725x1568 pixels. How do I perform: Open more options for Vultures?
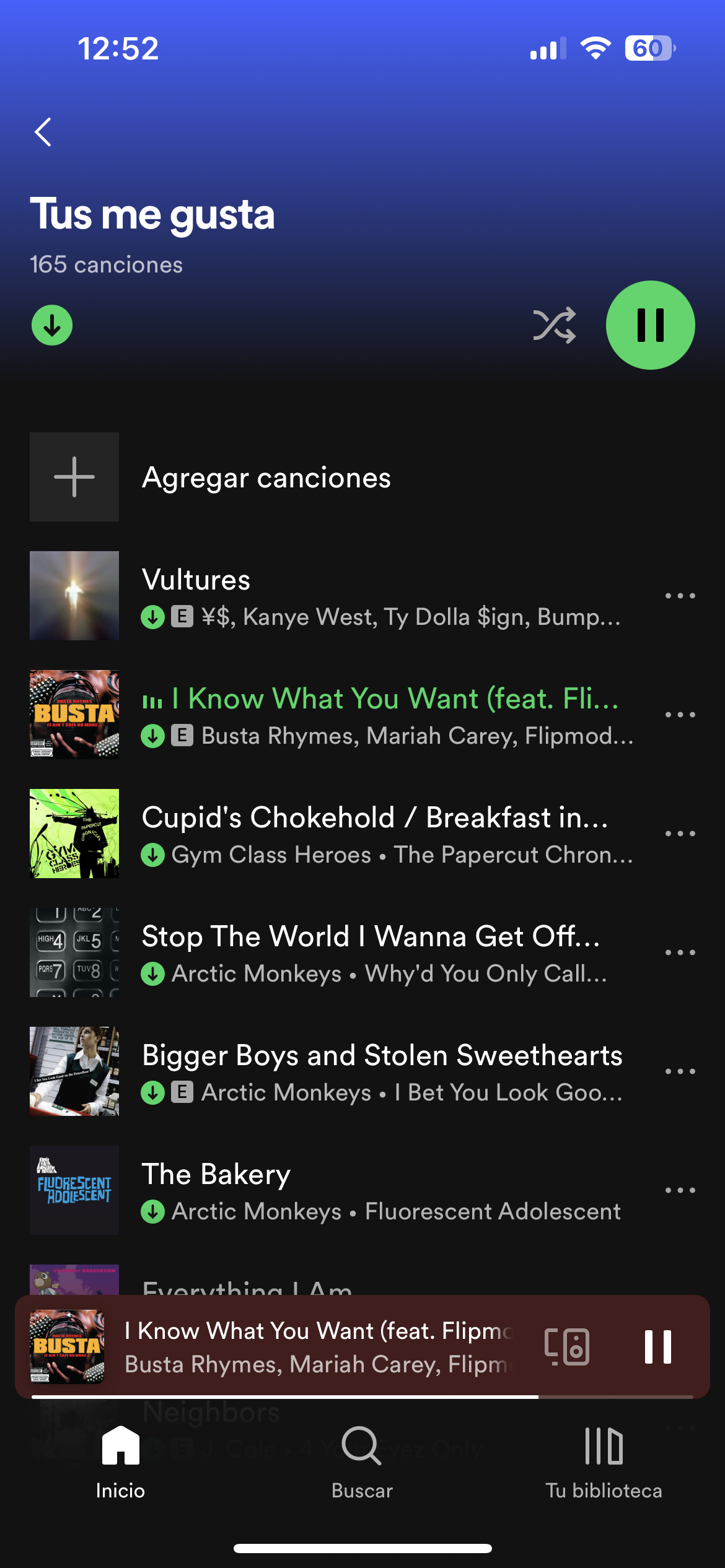pyautogui.click(x=680, y=596)
